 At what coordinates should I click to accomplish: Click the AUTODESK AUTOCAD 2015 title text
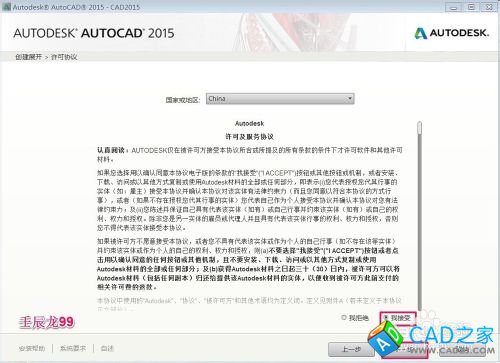(94, 33)
